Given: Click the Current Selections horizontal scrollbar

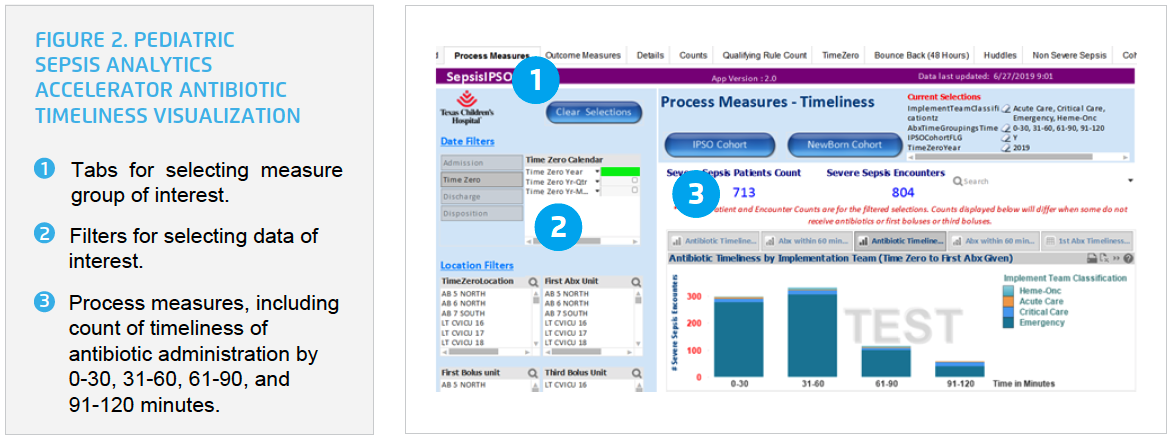Looking at the screenshot, I should pyautogui.click(x=1018, y=157).
